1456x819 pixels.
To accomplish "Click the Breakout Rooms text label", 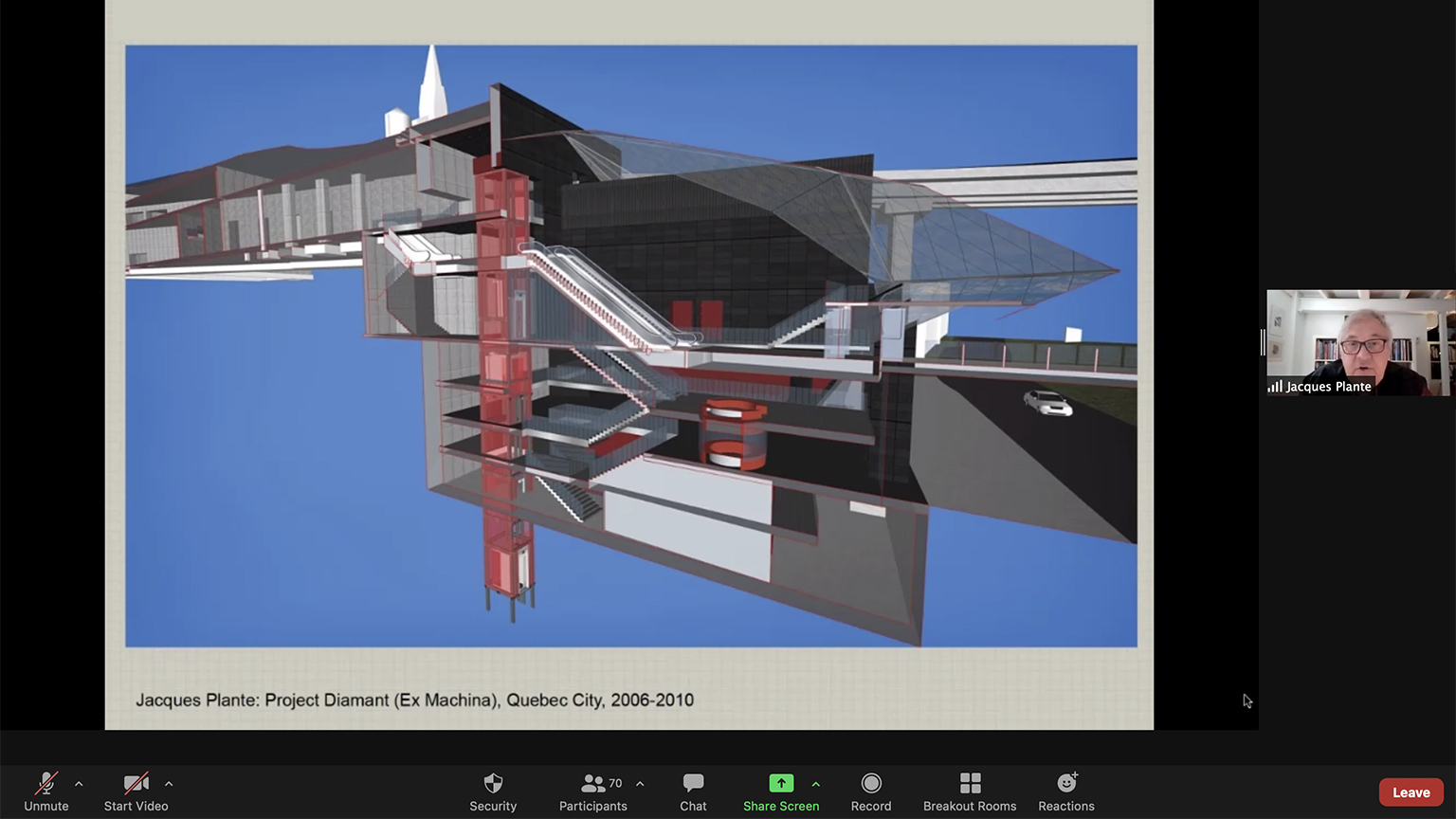I will click(970, 807).
